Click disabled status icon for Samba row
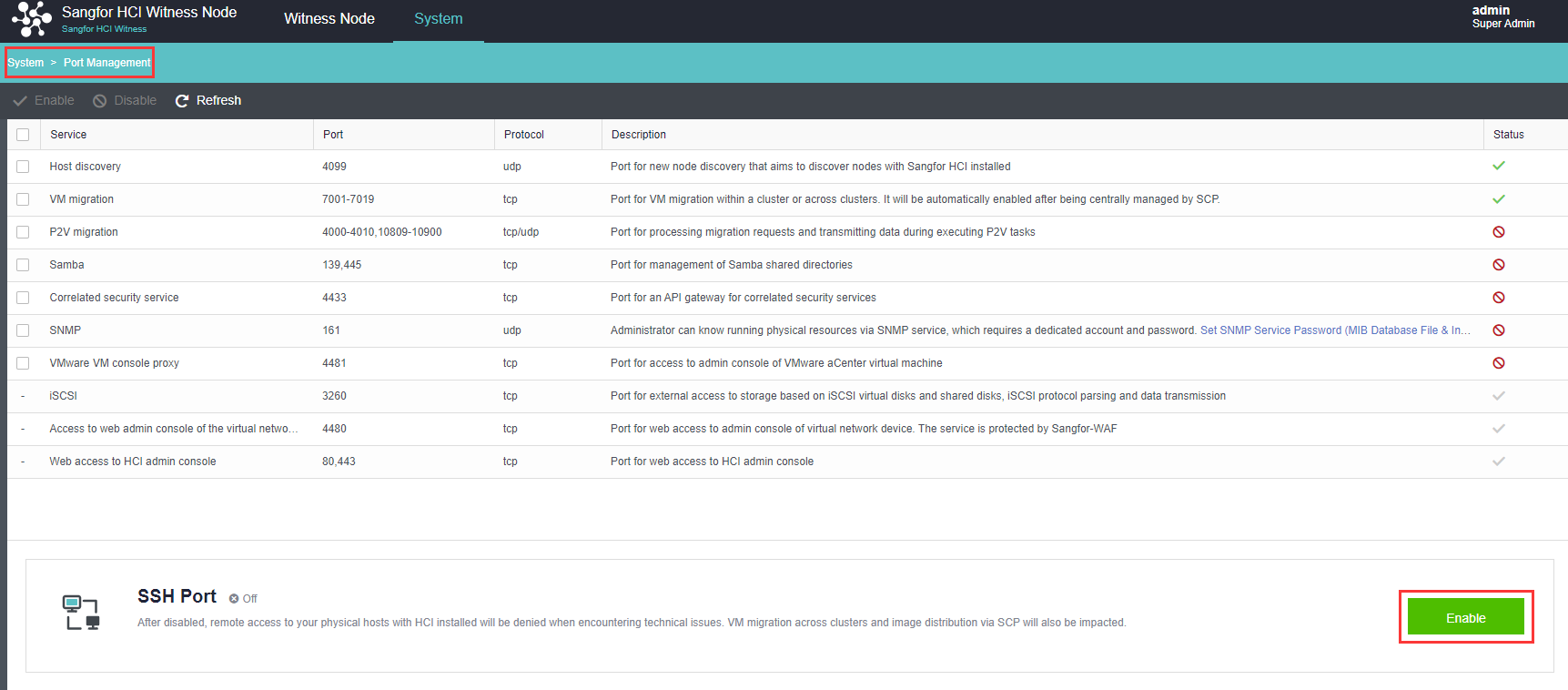The width and height of the screenshot is (1568, 690). [x=1498, y=265]
